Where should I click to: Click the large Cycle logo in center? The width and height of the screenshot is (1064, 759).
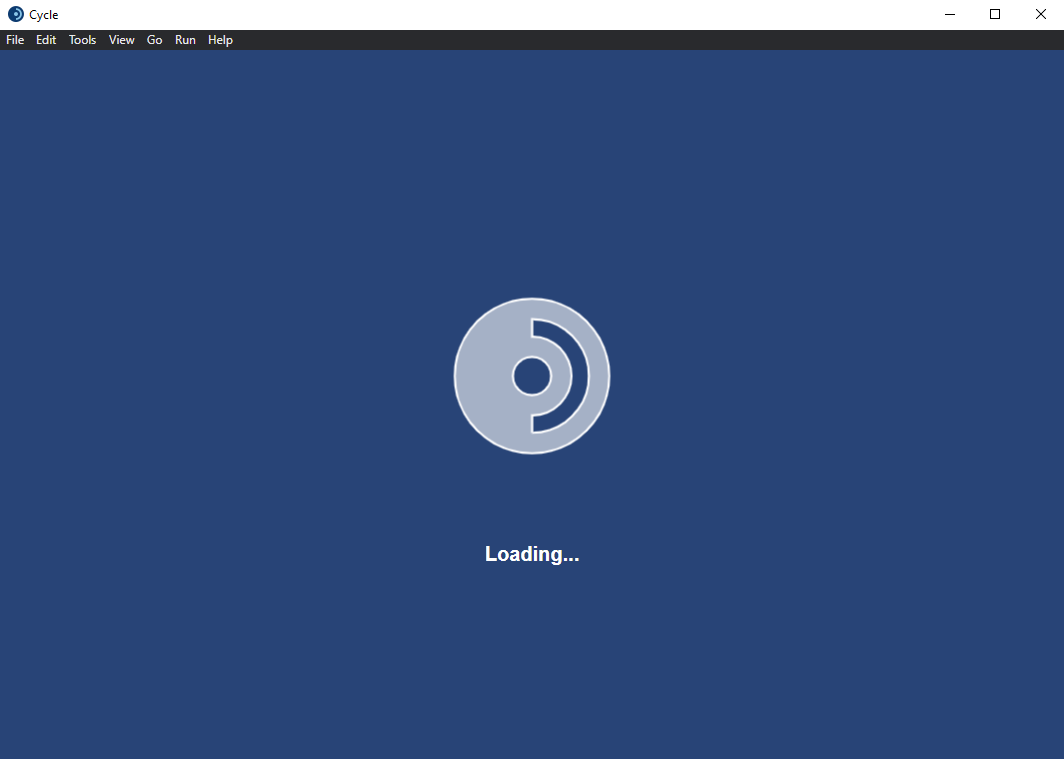pos(532,376)
